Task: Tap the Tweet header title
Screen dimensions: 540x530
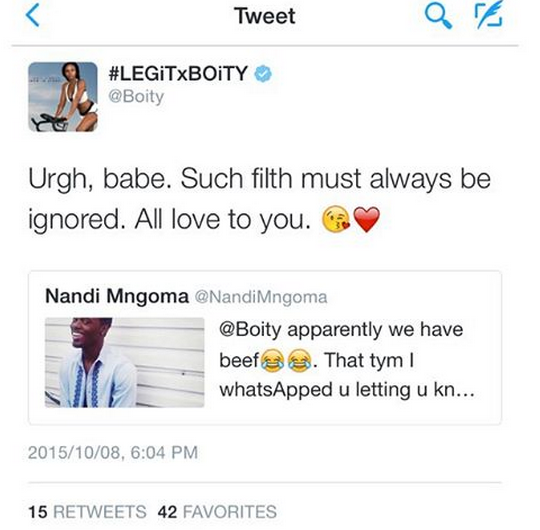Action: [x=264, y=16]
